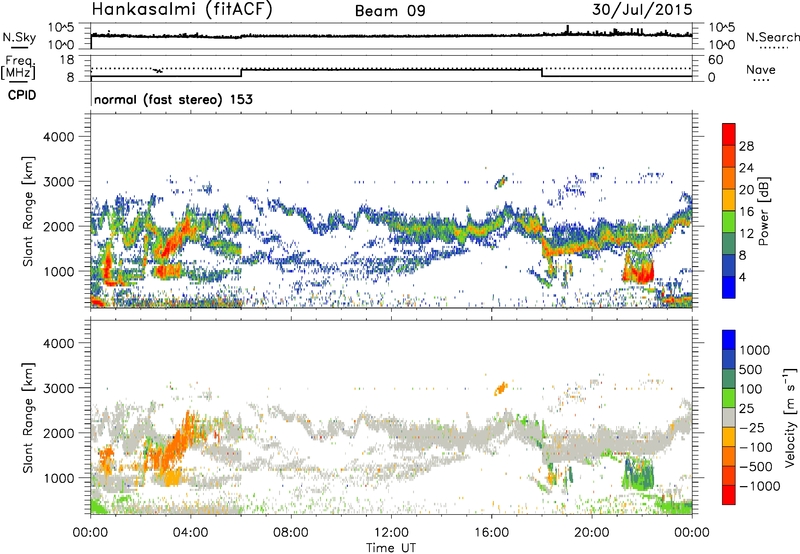800x554 pixels.
Task: Click the red top segment of Power colorbar
Action: click(x=729, y=134)
